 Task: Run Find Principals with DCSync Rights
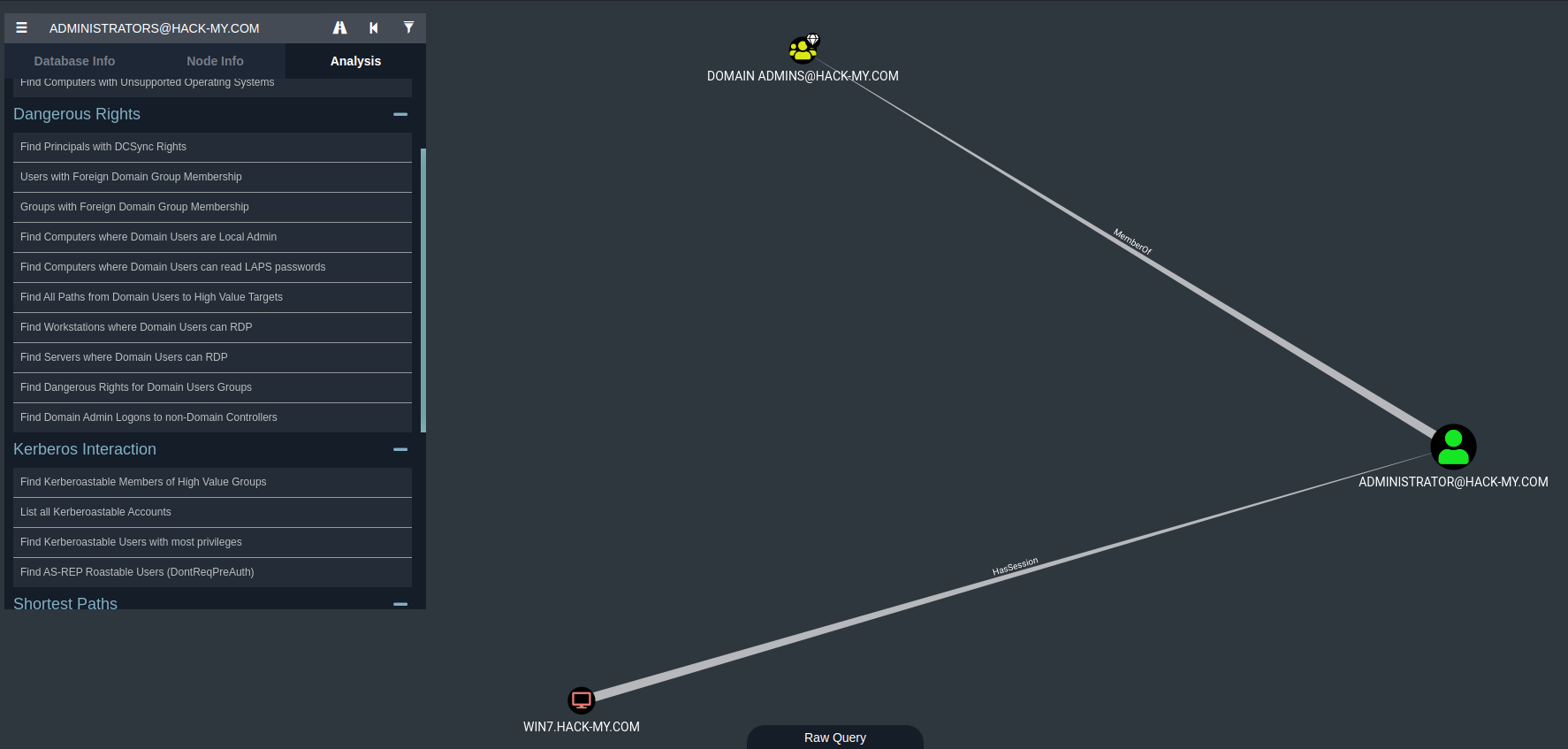212,147
